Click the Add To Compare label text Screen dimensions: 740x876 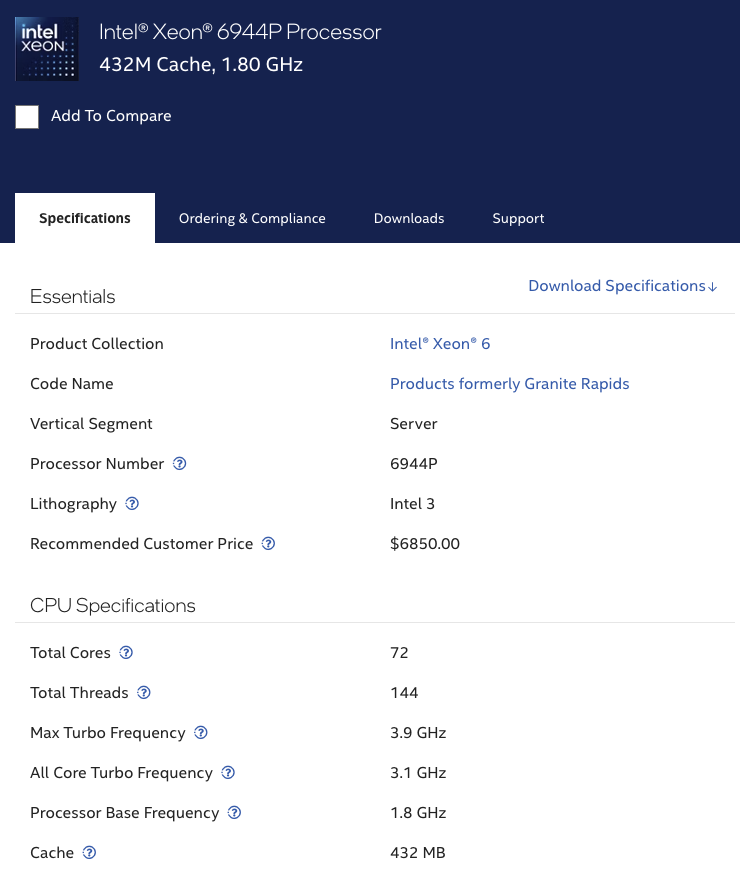pyautogui.click(x=111, y=116)
